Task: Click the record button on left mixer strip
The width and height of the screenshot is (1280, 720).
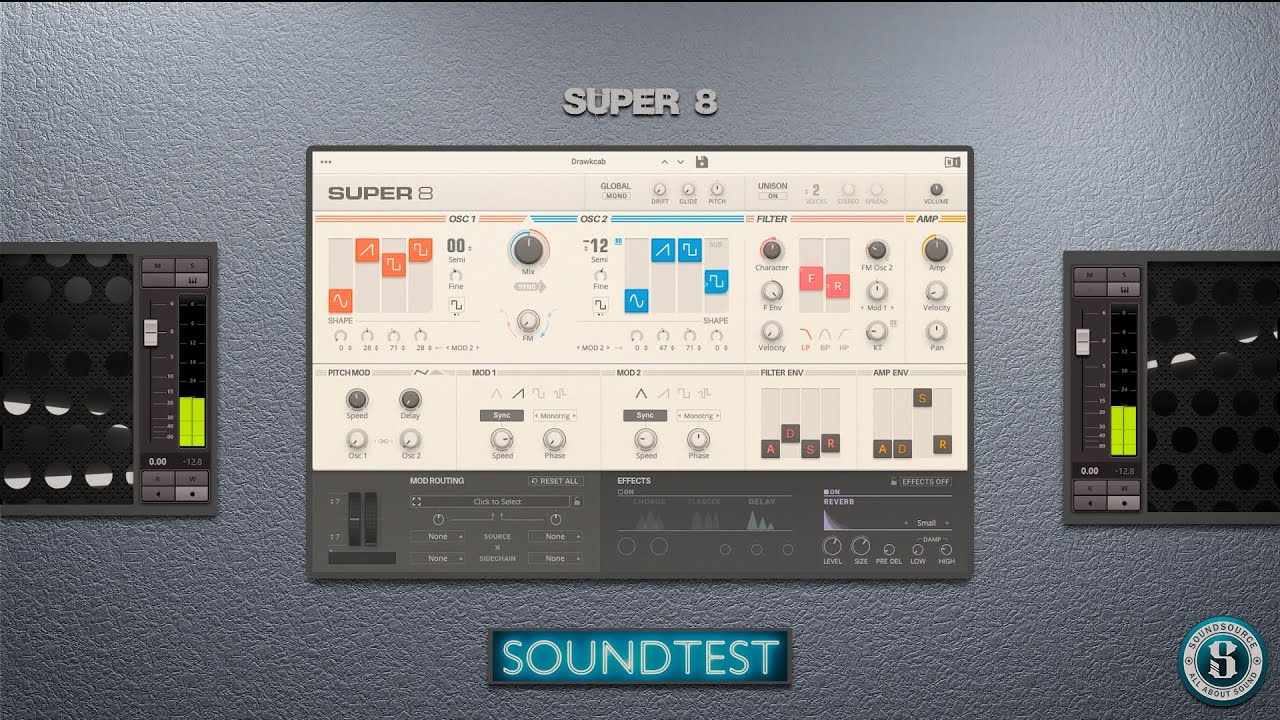Action: click(x=192, y=493)
